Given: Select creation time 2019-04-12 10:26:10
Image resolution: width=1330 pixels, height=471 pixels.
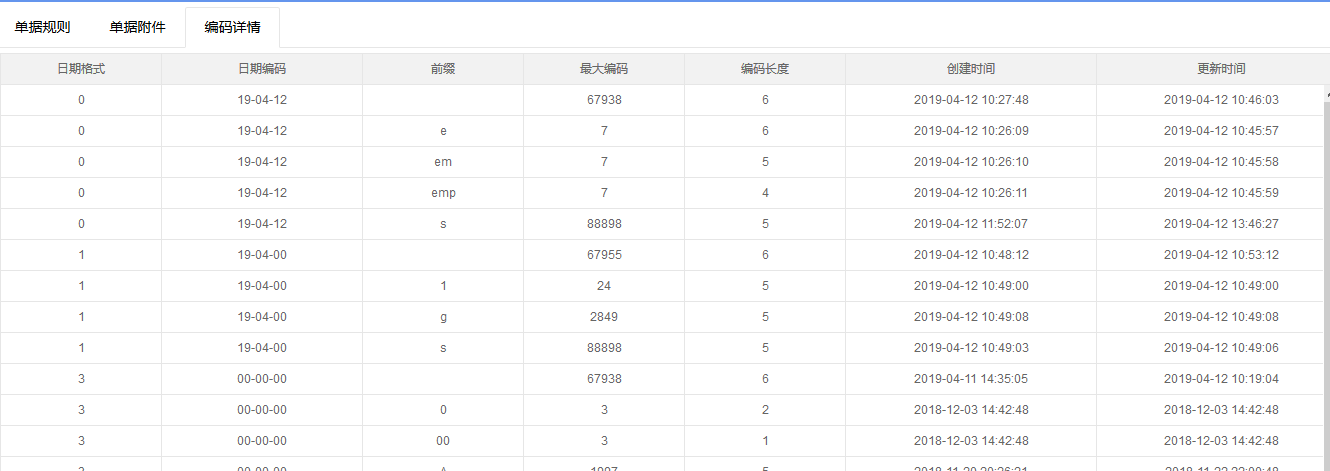Looking at the screenshot, I should (971, 162).
